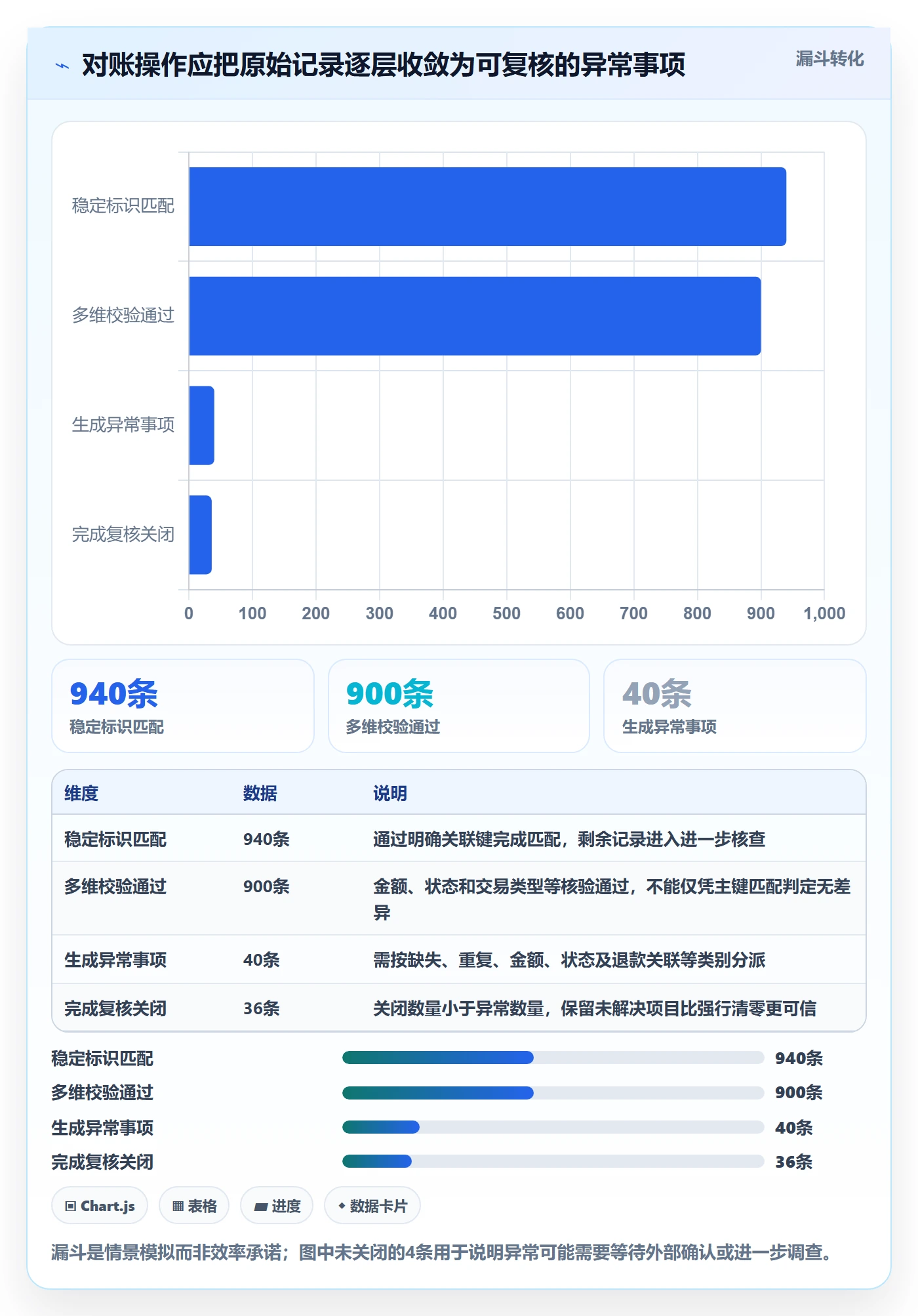Click the 维度 column header

pos(81,793)
